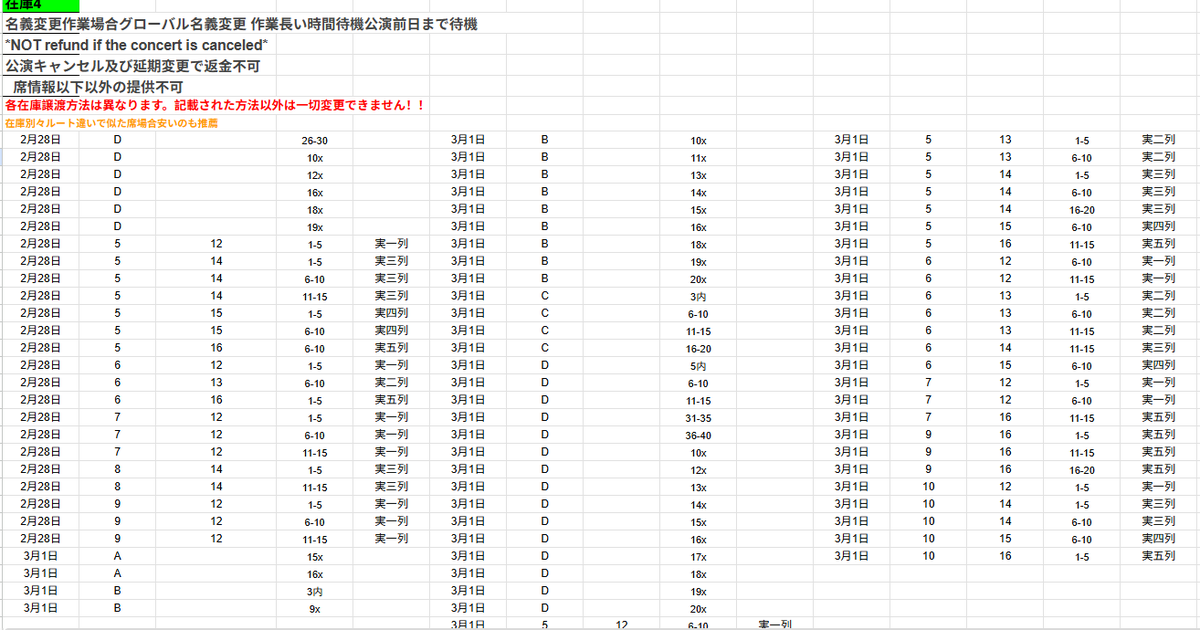Image resolution: width=1200 pixels, height=630 pixels.
Task: Click 16x in the 2月28日 D rows
Action: [x=314, y=192]
